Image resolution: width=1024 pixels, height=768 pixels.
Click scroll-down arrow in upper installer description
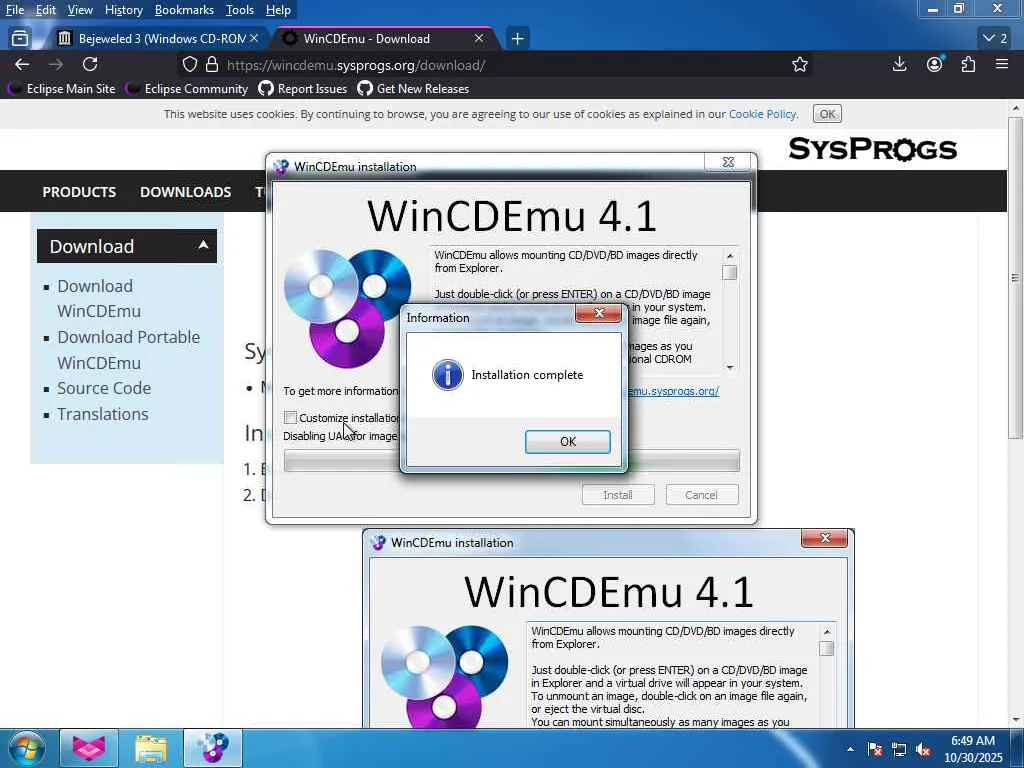pyautogui.click(x=729, y=367)
